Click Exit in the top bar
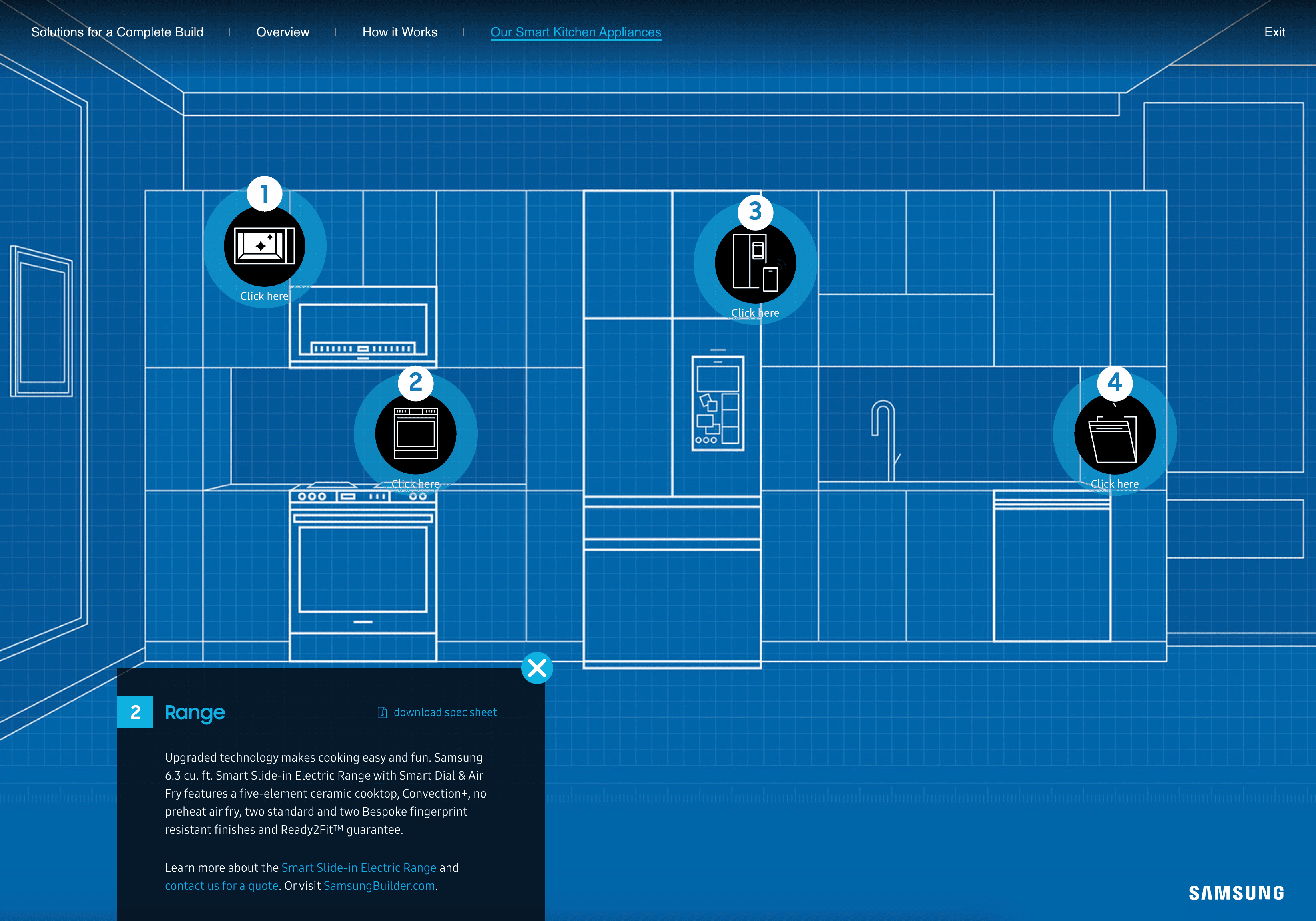 coord(1274,32)
